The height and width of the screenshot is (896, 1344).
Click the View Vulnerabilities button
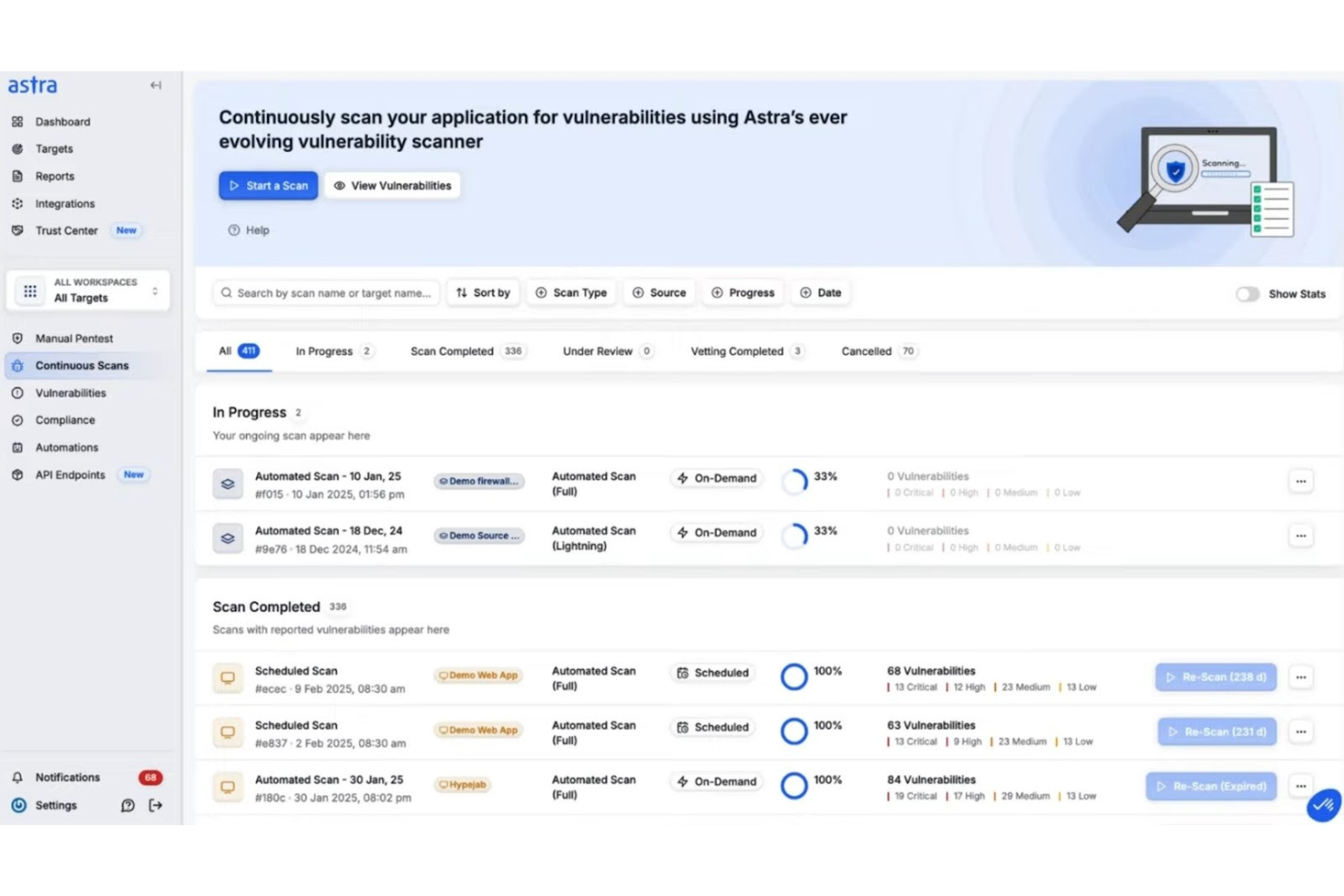(x=392, y=185)
